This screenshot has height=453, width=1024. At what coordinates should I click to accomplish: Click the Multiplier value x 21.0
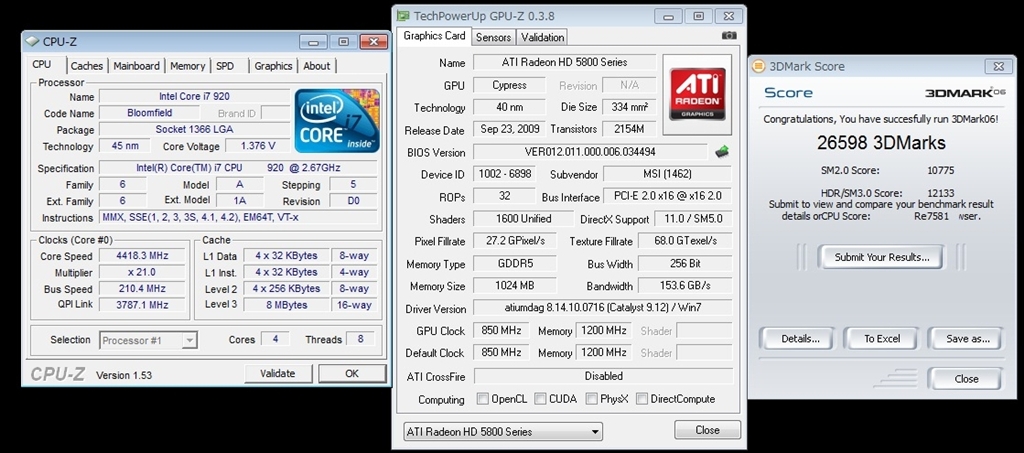pyautogui.click(x=142, y=272)
